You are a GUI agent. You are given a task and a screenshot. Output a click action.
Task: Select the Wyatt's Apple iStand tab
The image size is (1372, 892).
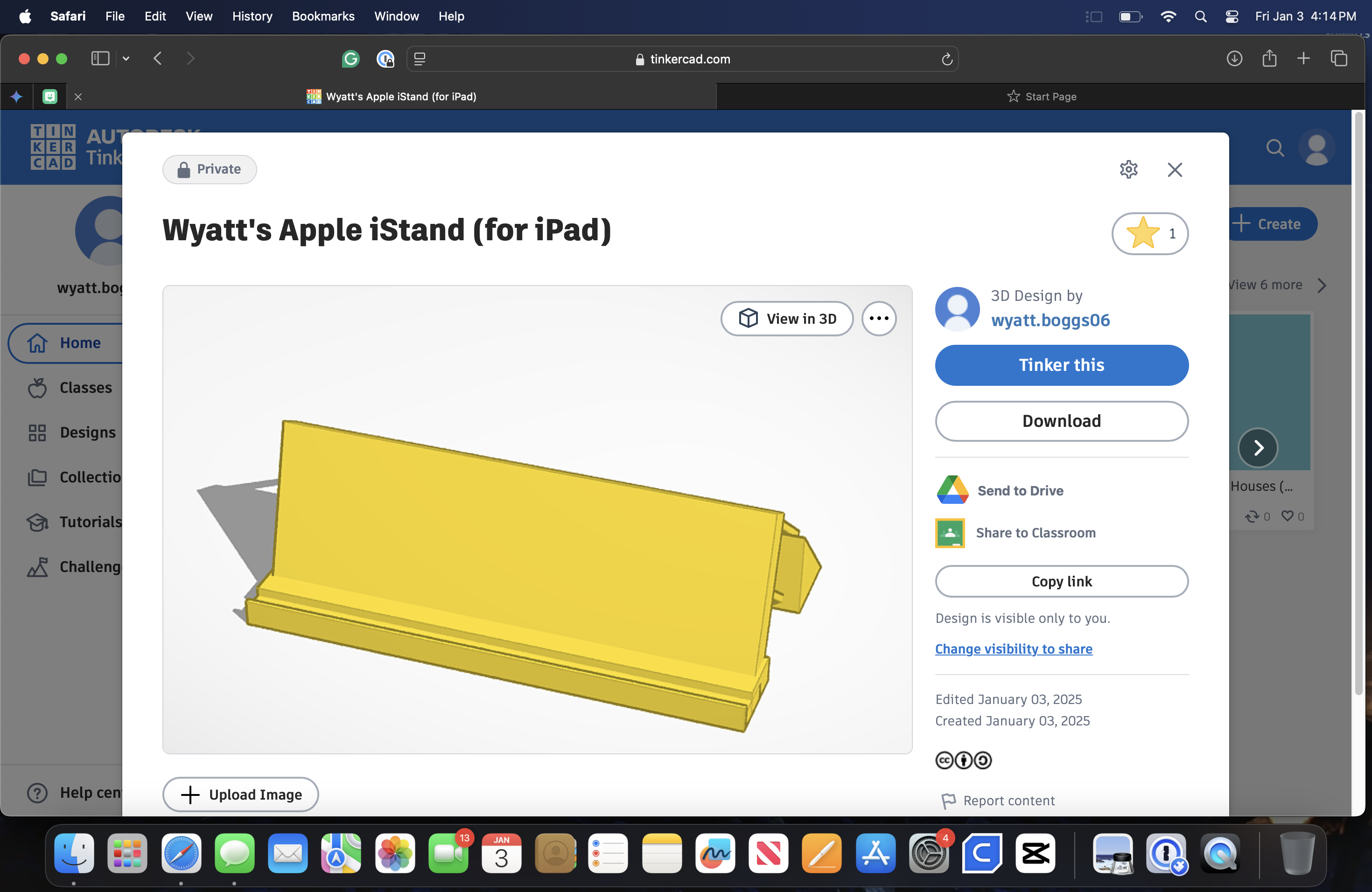(x=392, y=96)
